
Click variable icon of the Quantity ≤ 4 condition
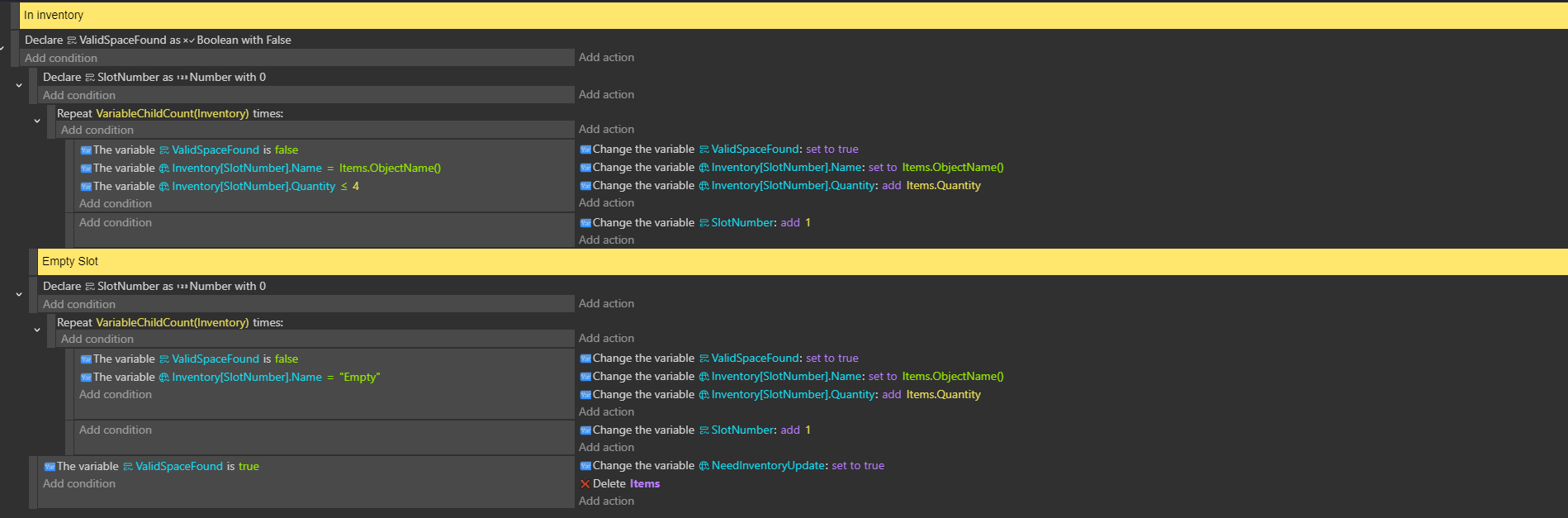coord(86,187)
